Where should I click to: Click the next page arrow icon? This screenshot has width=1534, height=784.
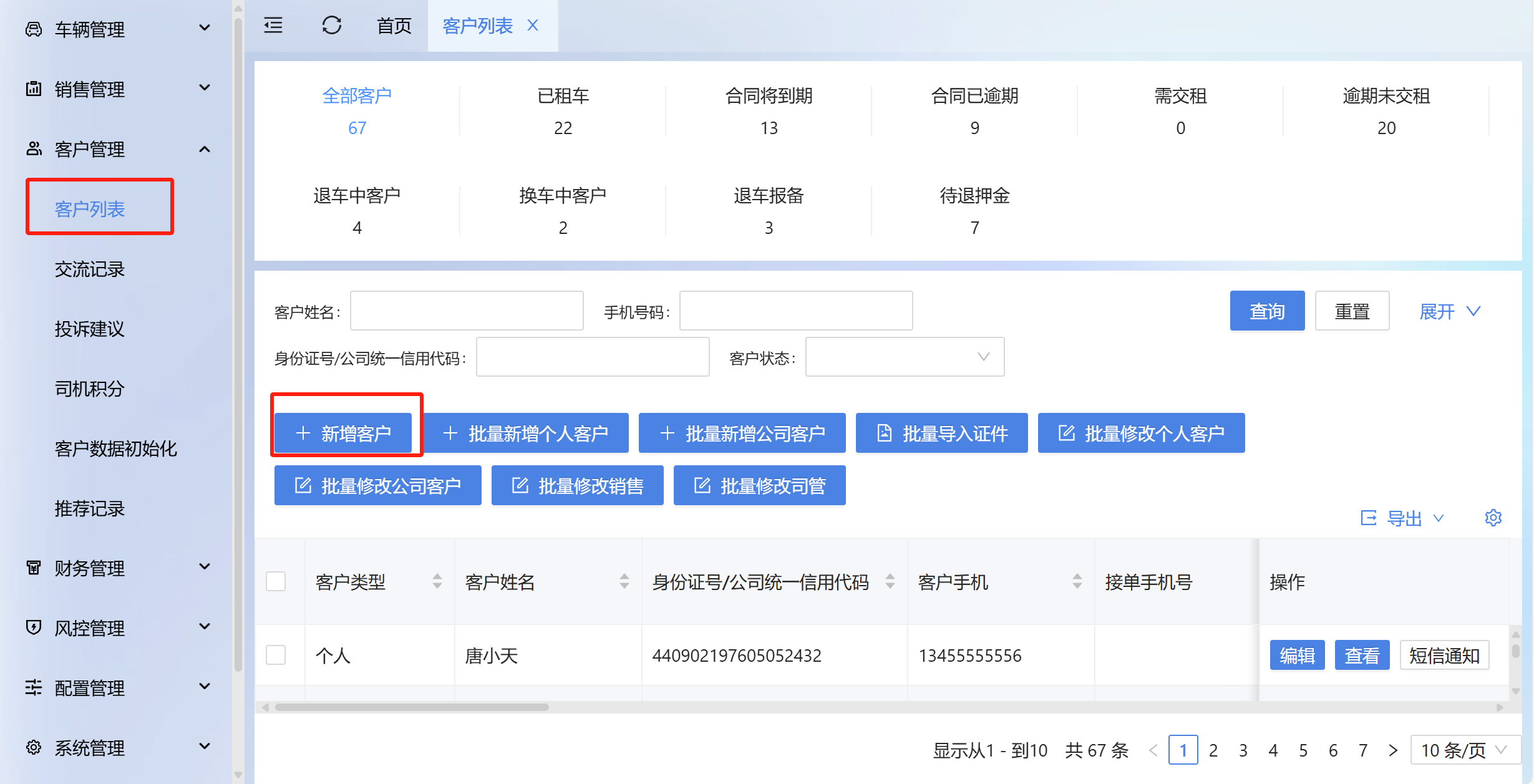(1392, 750)
